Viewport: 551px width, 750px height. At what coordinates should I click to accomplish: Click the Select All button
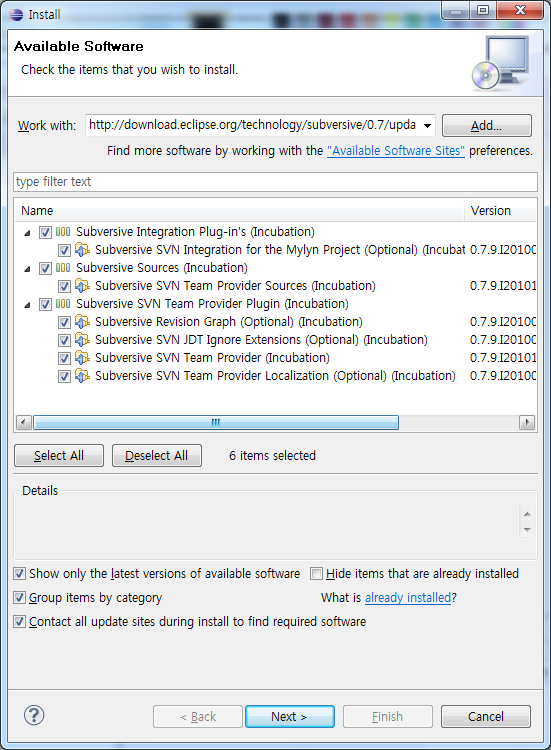(59, 455)
